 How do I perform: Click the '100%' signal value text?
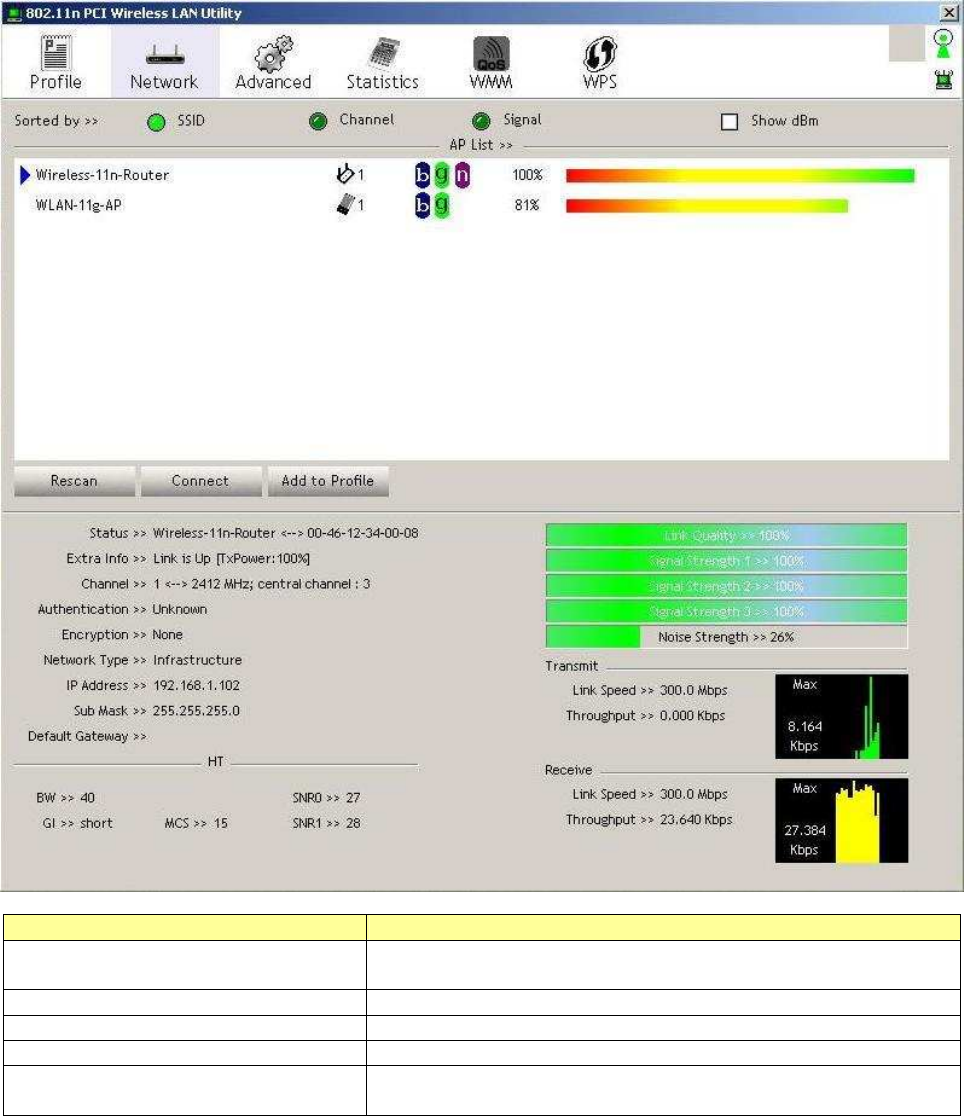(x=528, y=175)
